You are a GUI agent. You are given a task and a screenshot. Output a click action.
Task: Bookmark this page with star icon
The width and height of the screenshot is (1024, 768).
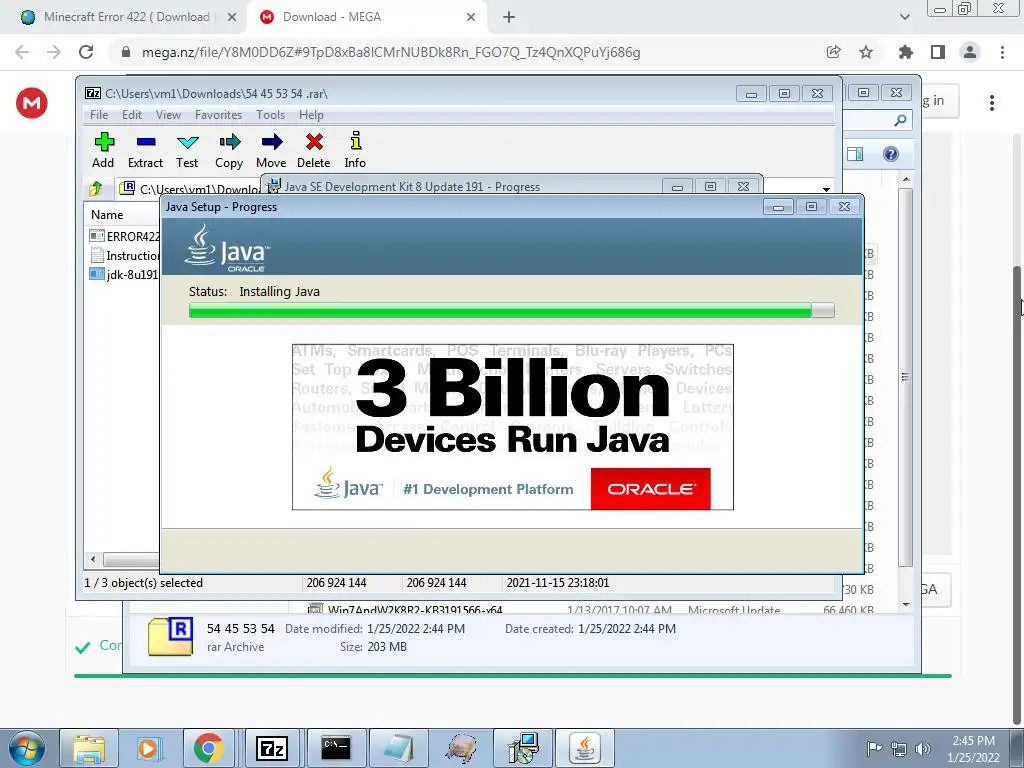click(866, 52)
